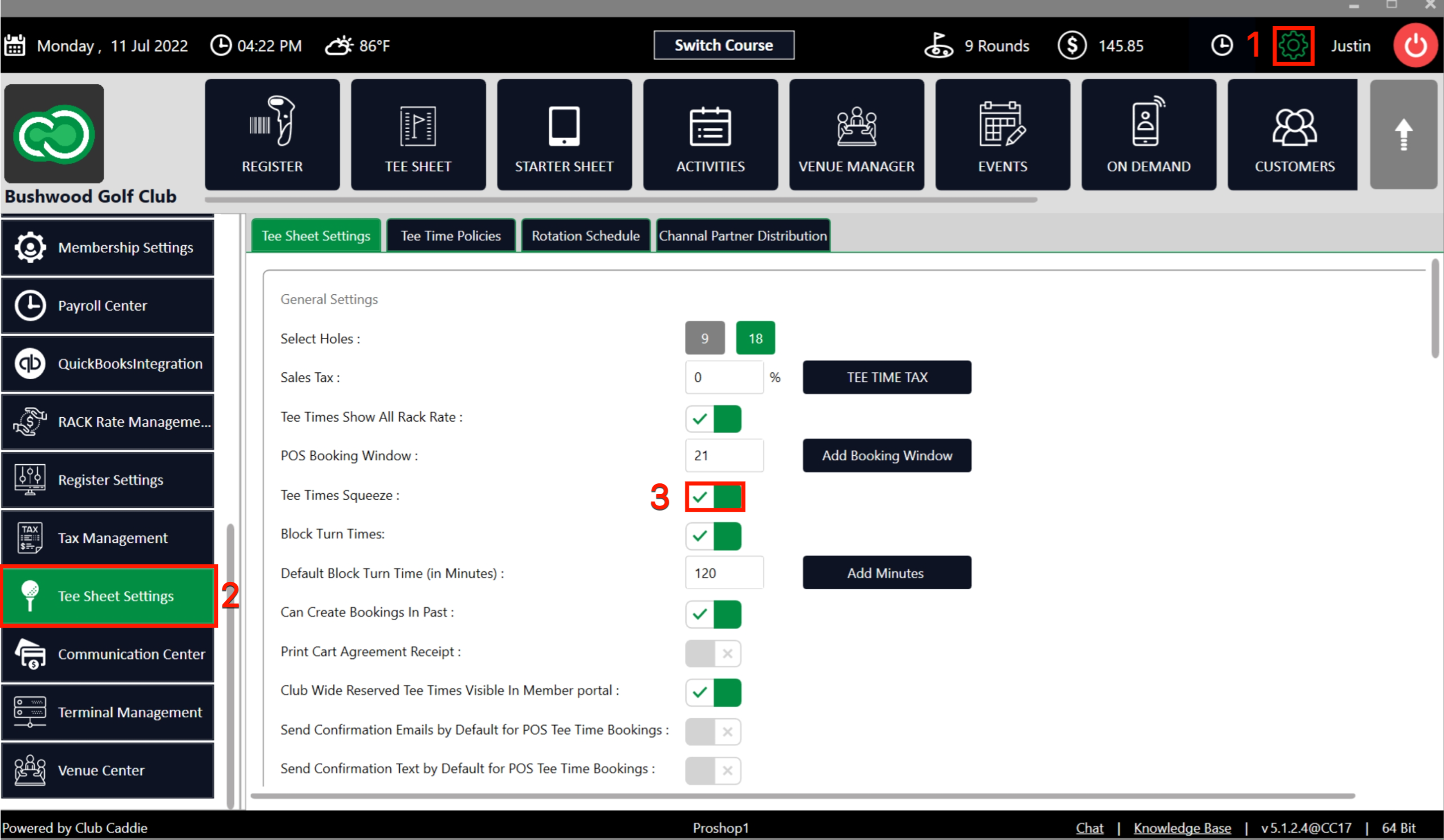Open the Venue Manager module tile

(856, 135)
